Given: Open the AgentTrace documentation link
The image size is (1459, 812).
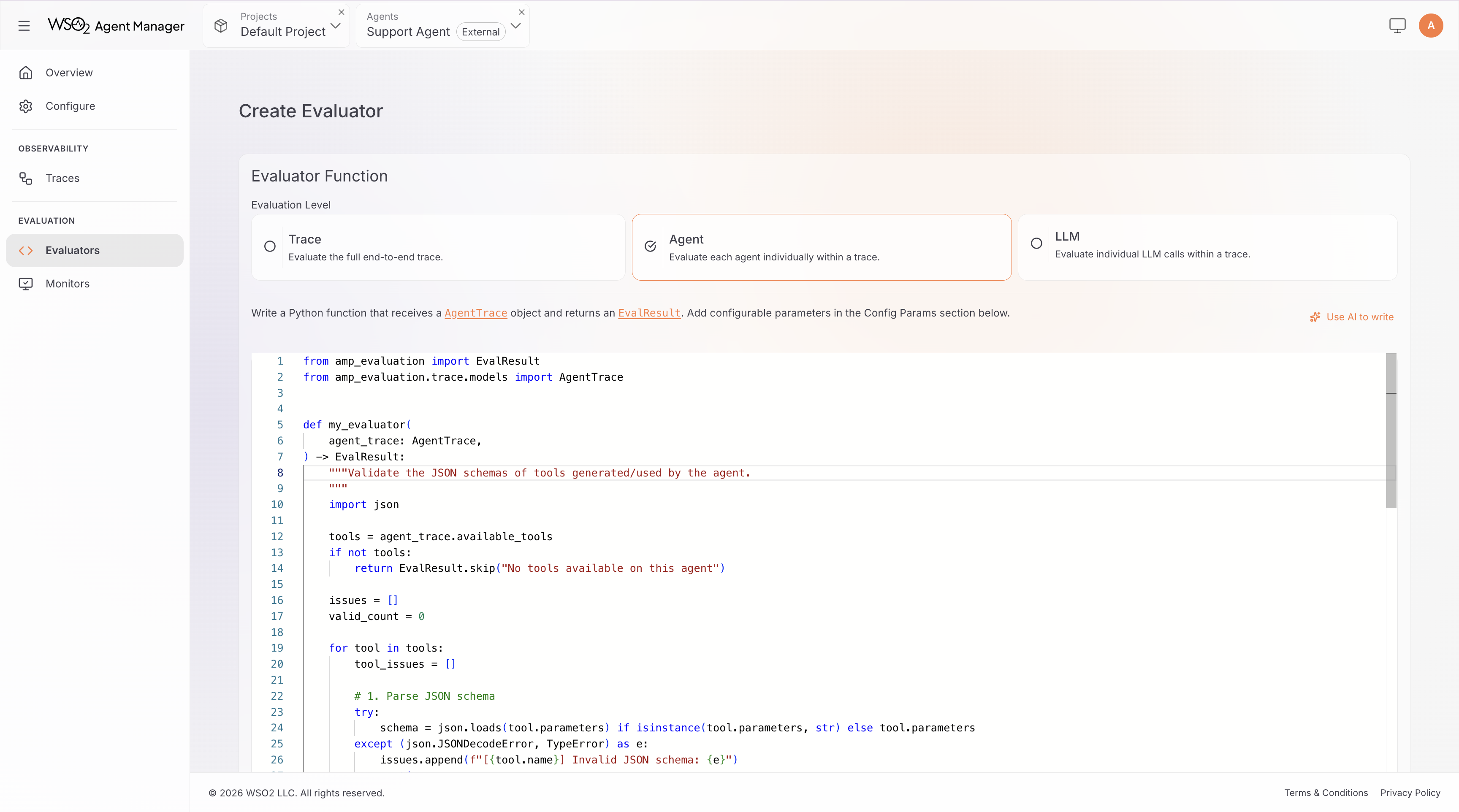Looking at the screenshot, I should click(475, 313).
